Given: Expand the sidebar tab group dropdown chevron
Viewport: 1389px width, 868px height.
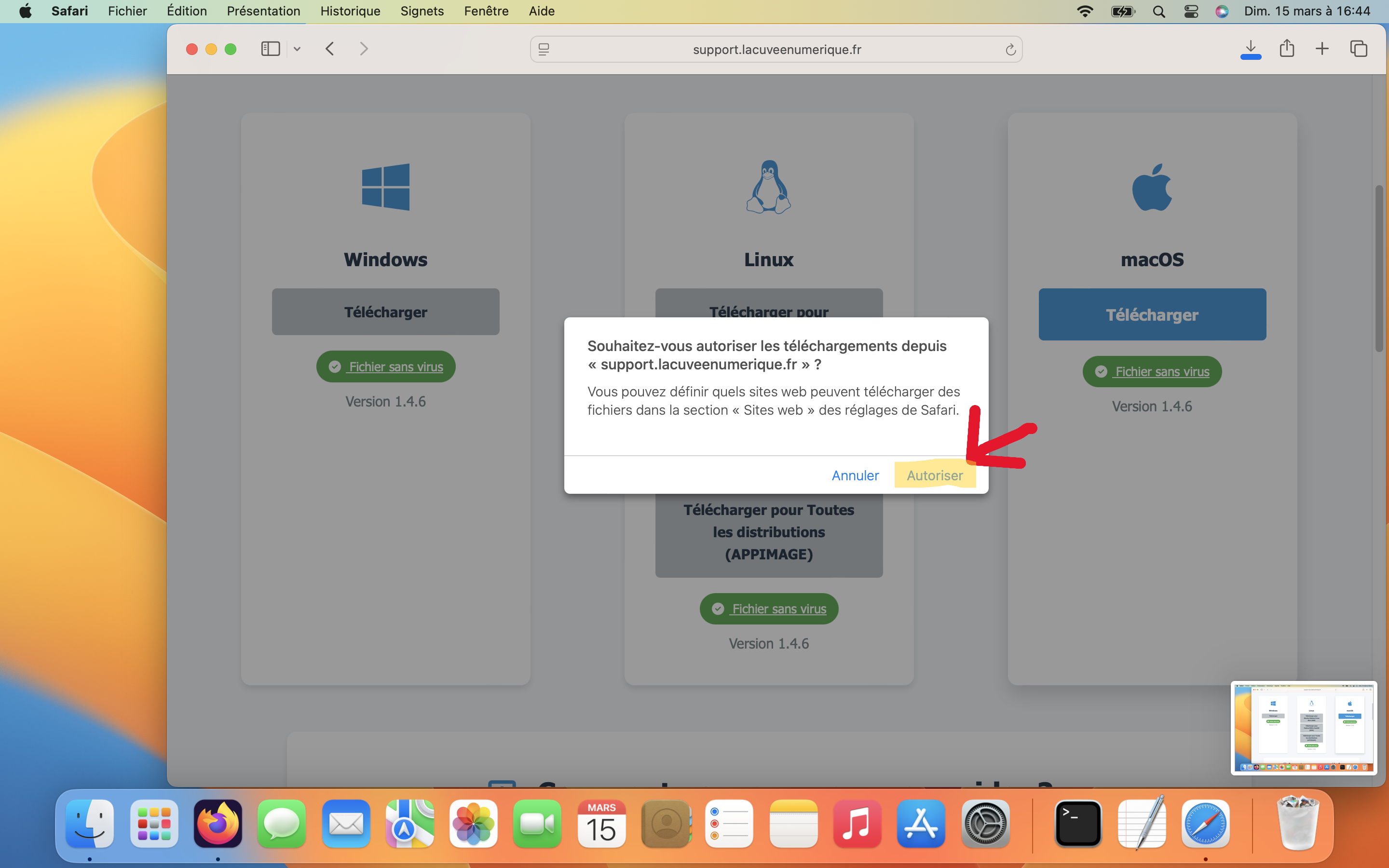Looking at the screenshot, I should coord(297,49).
